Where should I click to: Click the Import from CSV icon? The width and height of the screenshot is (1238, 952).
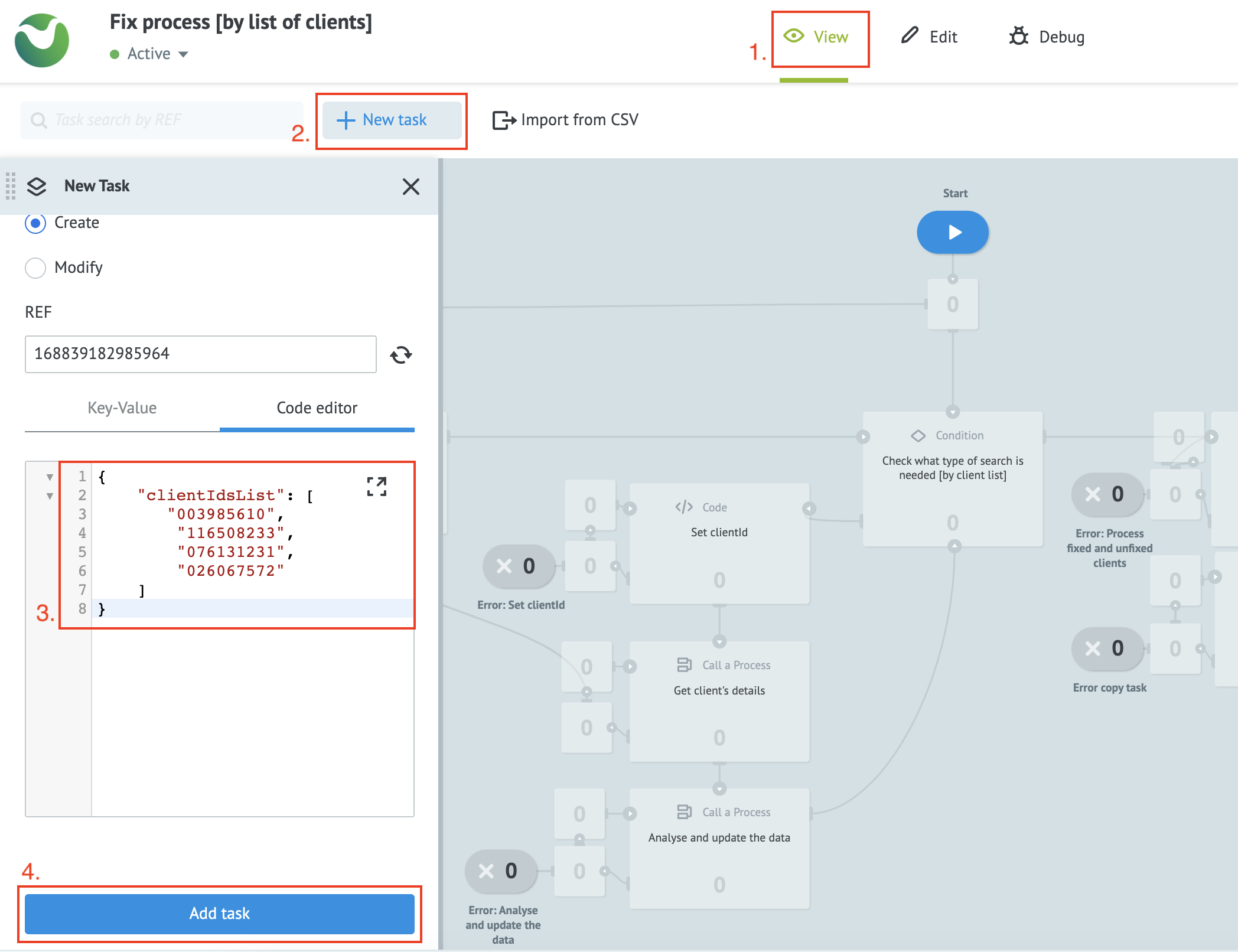503,120
